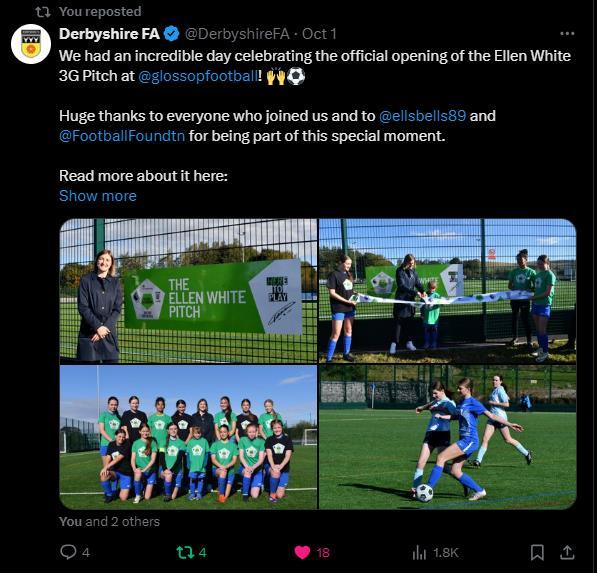Image resolution: width=597 pixels, height=573 pixels.
Task: Expand the post with Show more
Action: [98, 196]
